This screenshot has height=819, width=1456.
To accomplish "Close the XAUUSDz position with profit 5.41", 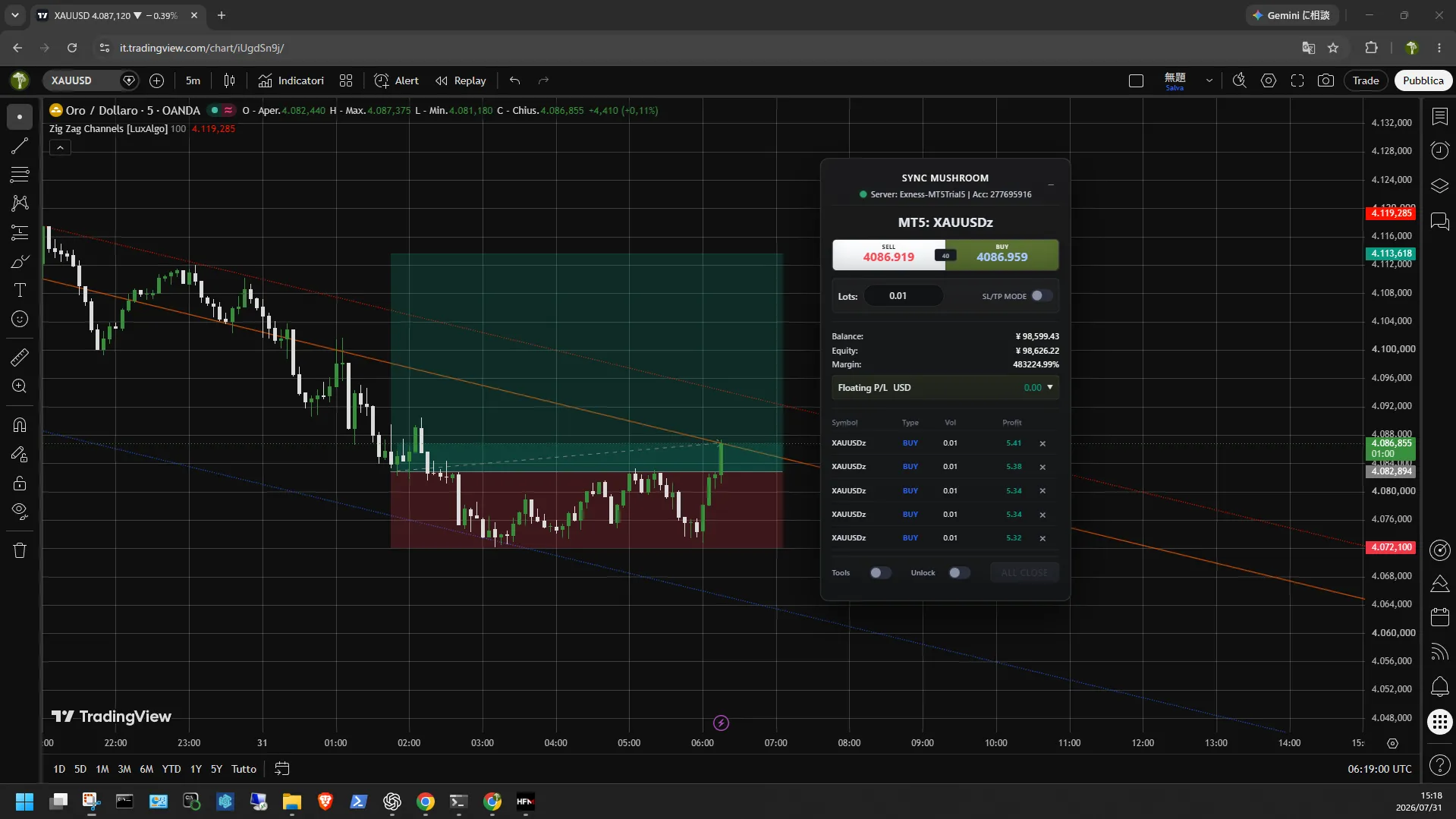I will point(1042,443).
